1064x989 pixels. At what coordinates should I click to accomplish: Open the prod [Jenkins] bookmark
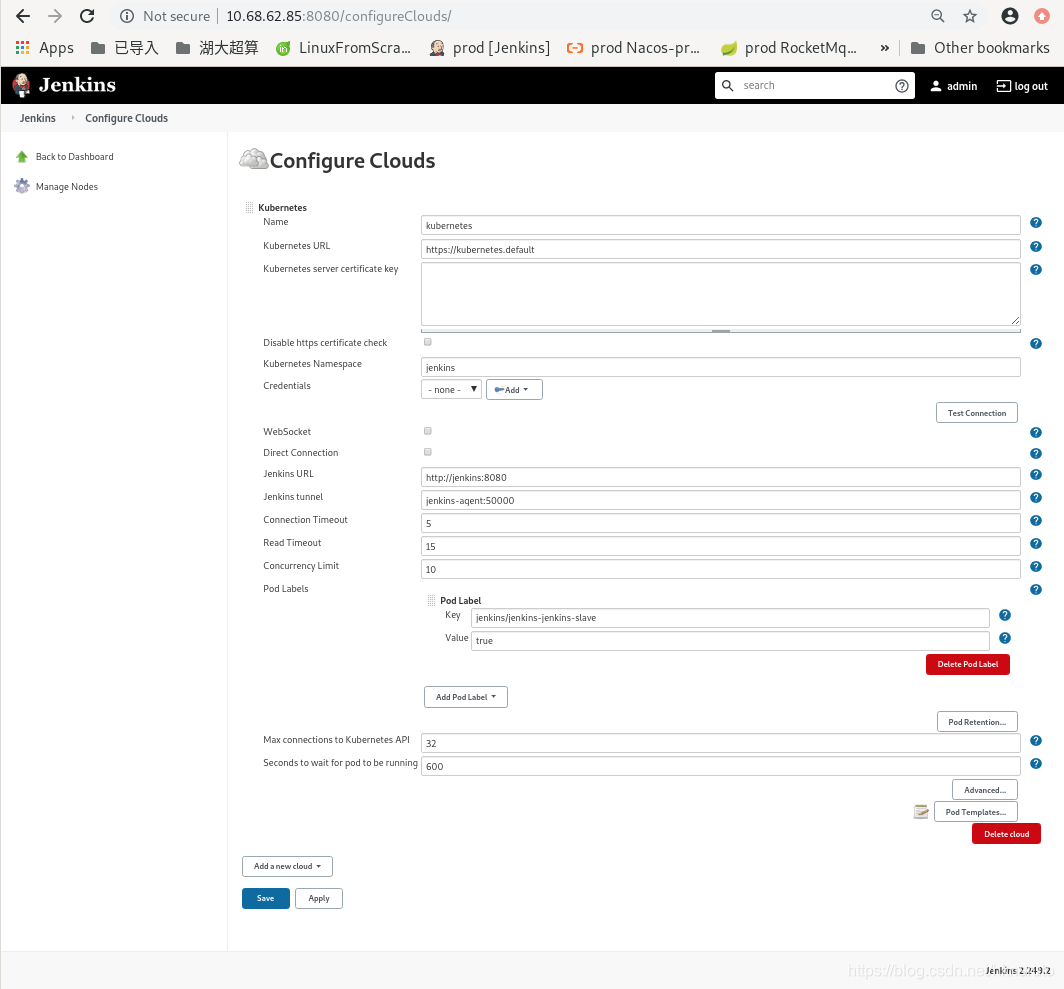(x=490, y=48)
